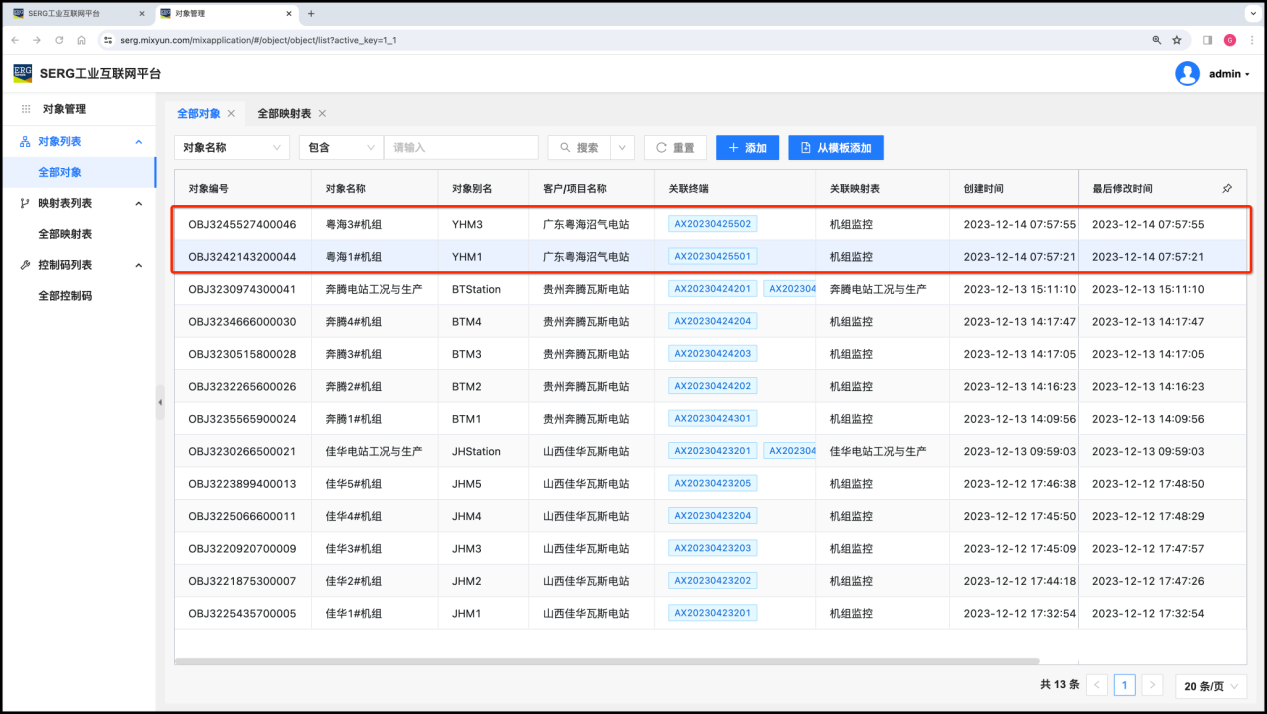Bookmark page with the star icon

[1177, 40]
